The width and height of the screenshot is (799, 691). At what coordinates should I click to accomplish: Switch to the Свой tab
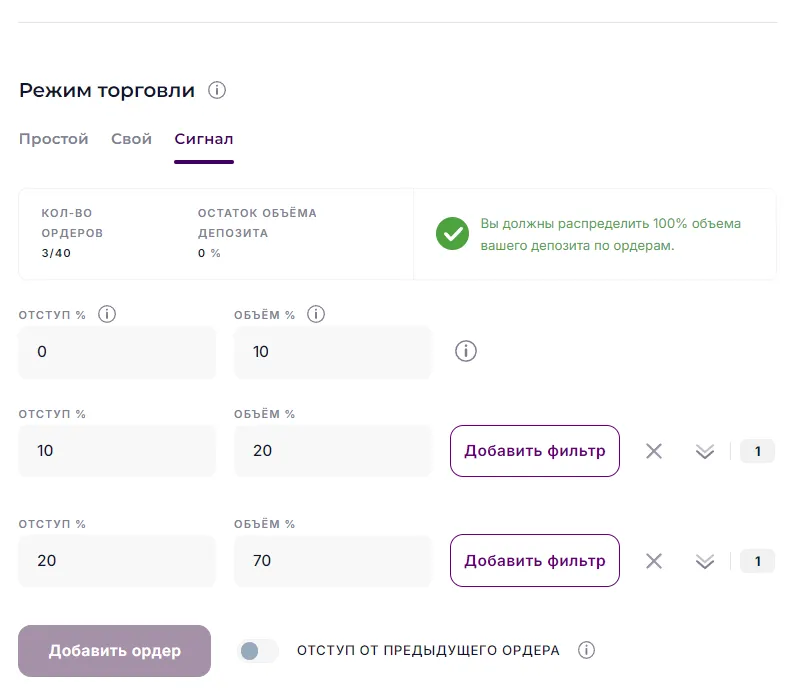click(x=131, y=139)
